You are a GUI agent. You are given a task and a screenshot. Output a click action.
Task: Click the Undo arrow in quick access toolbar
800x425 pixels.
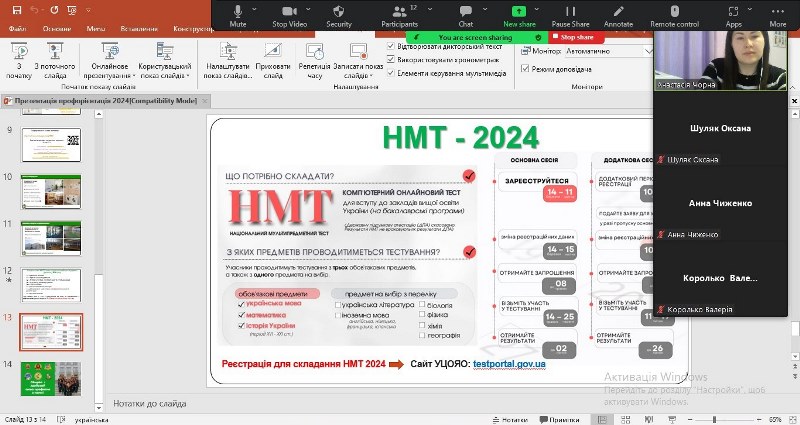(34, 10)
